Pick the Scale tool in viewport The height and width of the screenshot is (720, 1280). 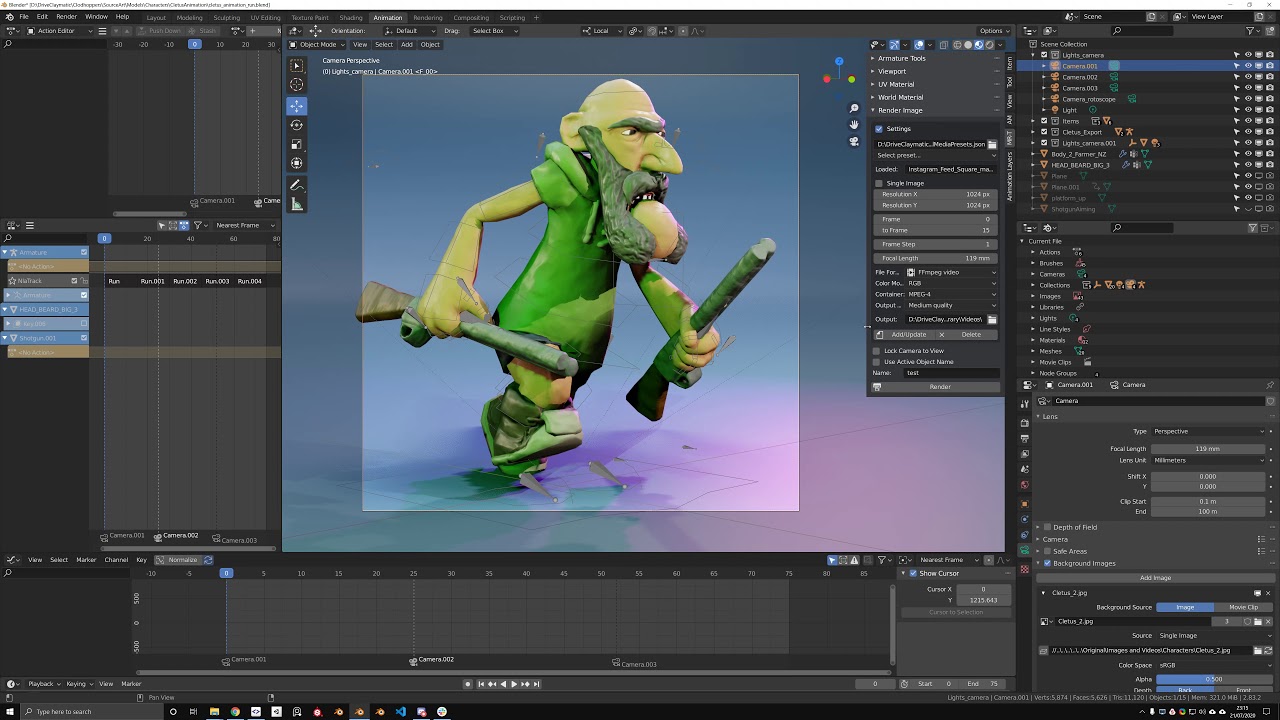(x=297, y=144)
